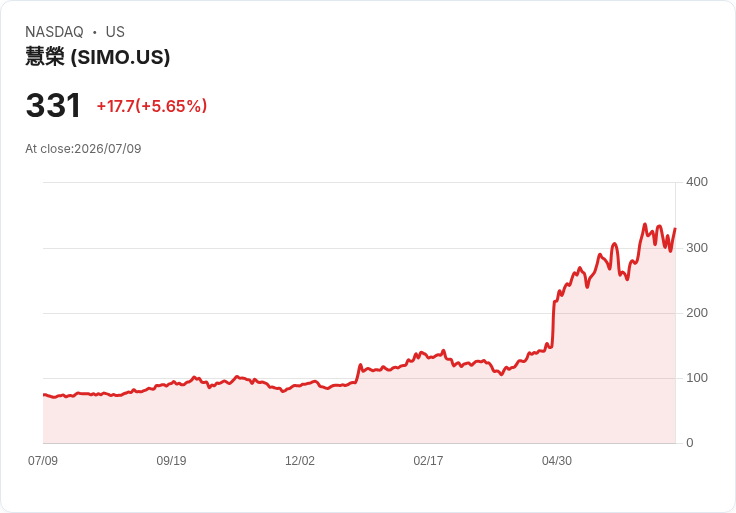736x513 pixels.
Task: Click the 07/09 x-axis date label
Action: click(x=43, y=460)
